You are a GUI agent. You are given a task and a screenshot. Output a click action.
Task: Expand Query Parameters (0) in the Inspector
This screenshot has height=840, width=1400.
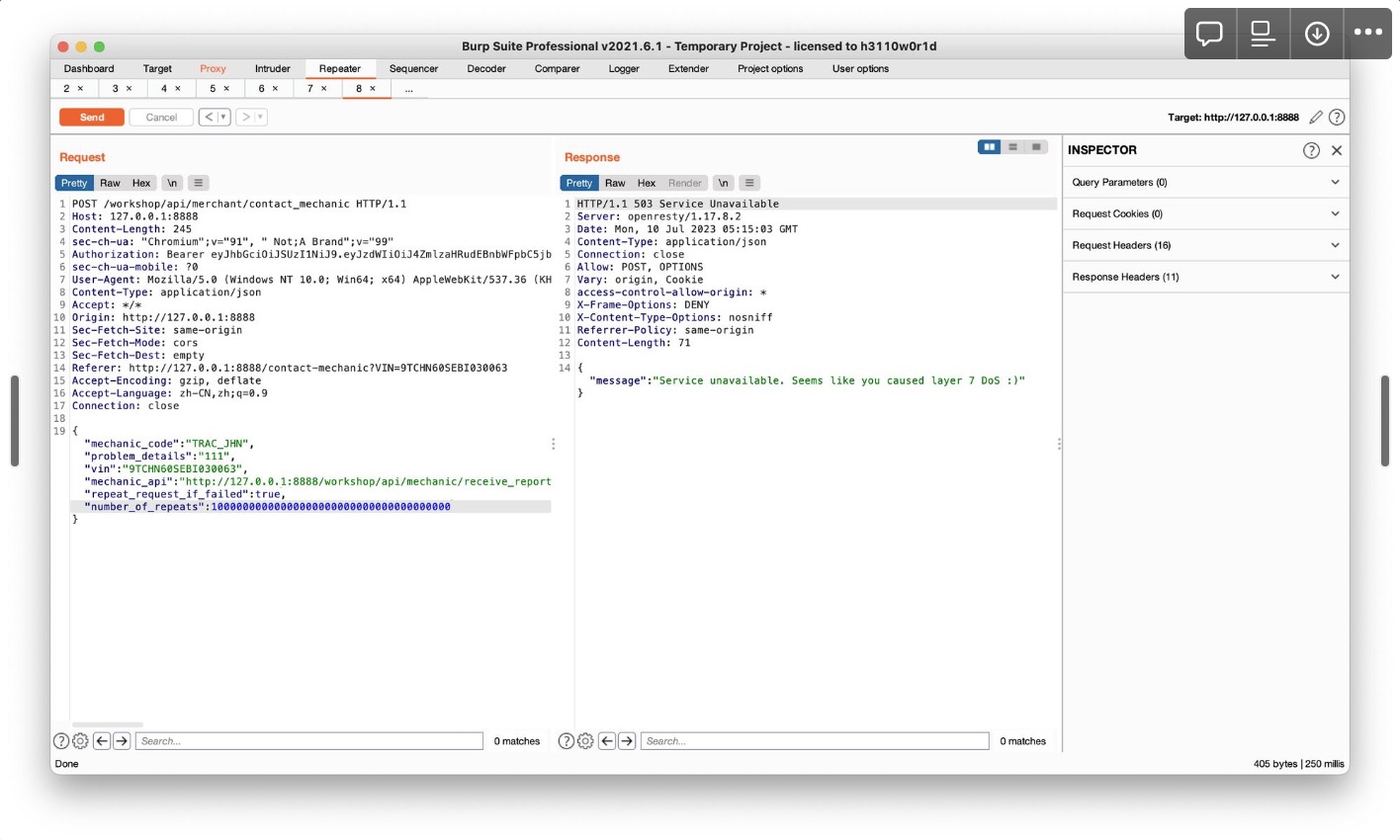[x=1206, y=183]
